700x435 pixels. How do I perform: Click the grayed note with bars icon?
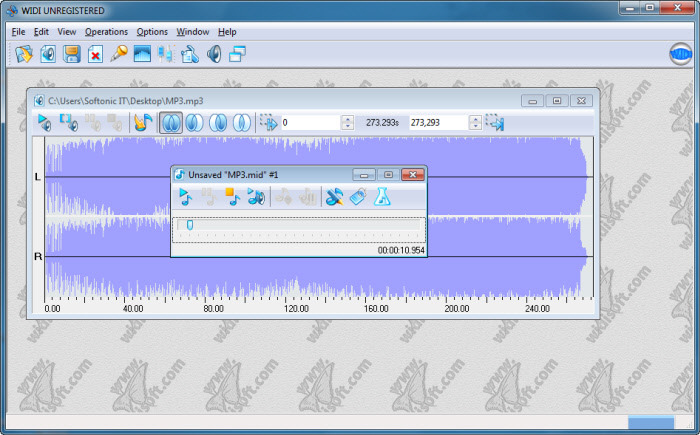[x=308, y=197]
